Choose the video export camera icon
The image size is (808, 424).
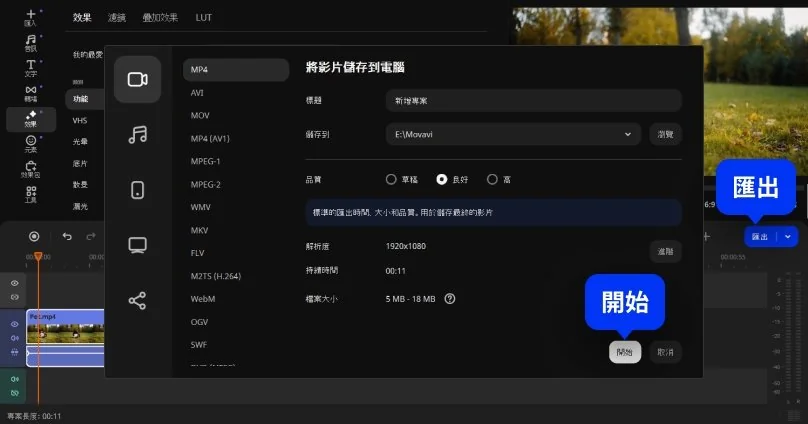click(138, 79)
